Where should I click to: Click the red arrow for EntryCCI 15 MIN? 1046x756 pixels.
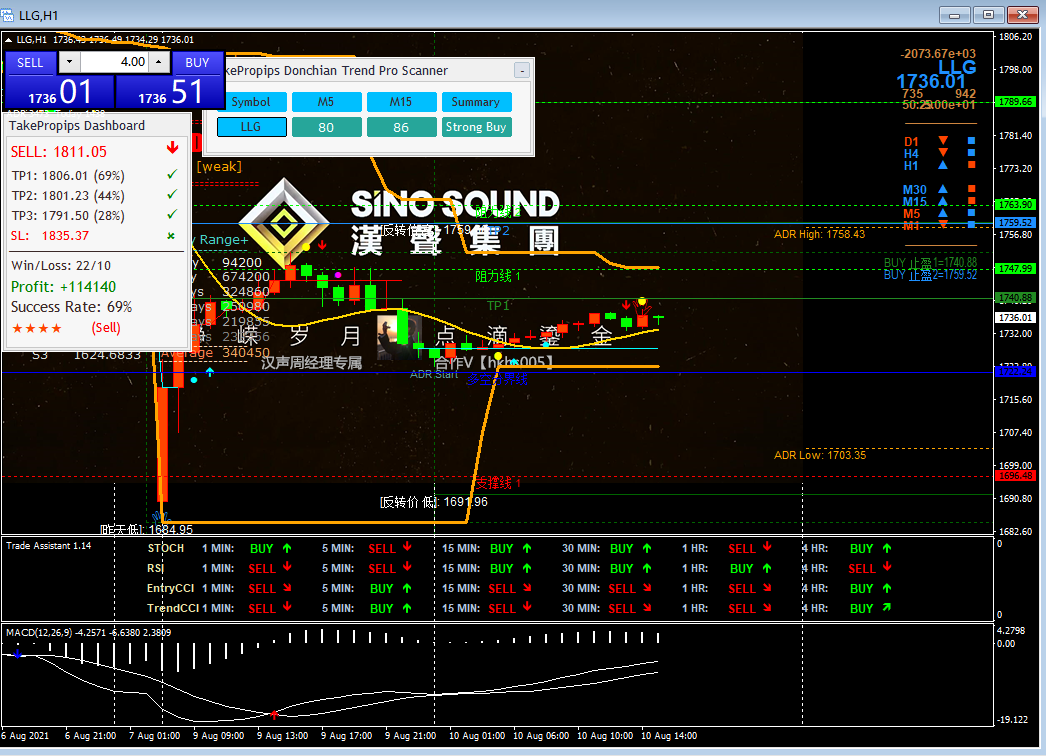point(527,588)
